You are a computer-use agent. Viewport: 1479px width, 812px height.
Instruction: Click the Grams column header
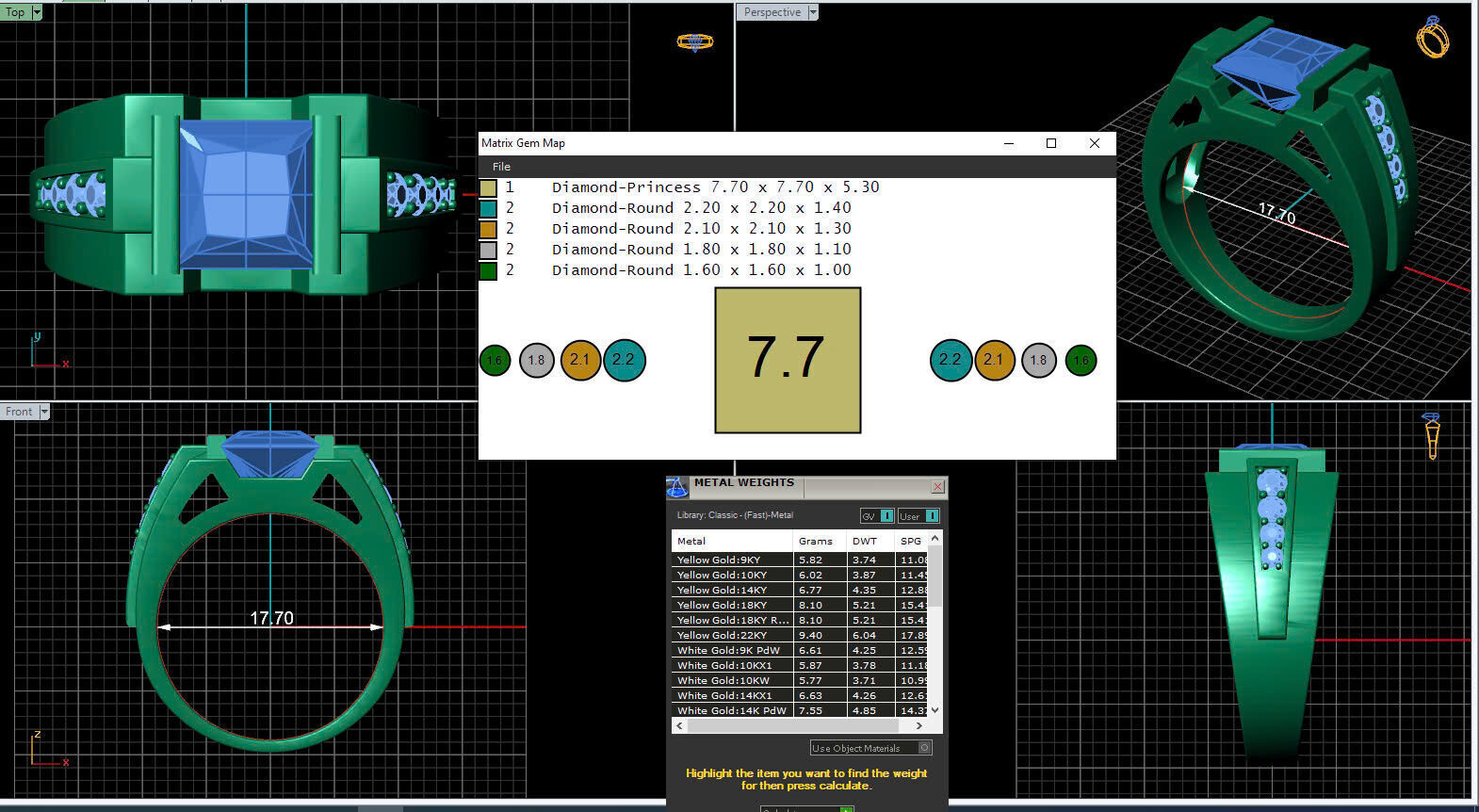[820, 541]
